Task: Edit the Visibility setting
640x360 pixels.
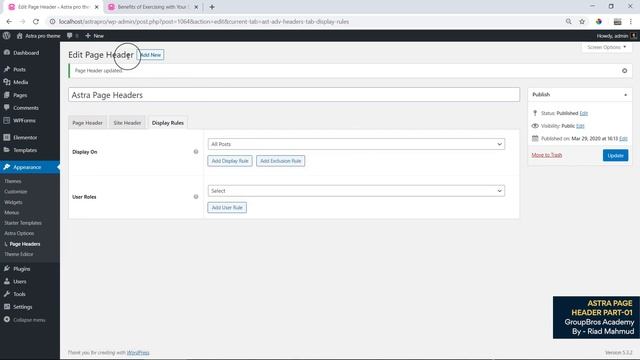Action: pyautogui.click(x=580, y=126)
